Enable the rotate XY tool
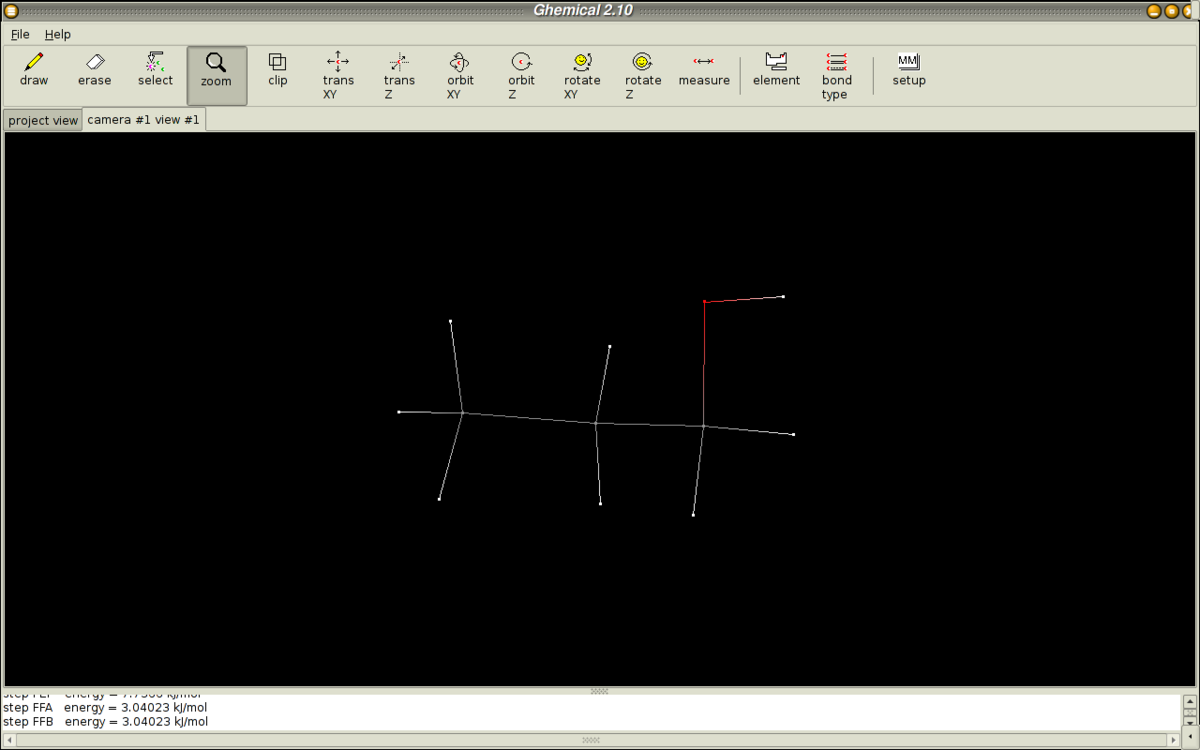 tap(582, 76)
